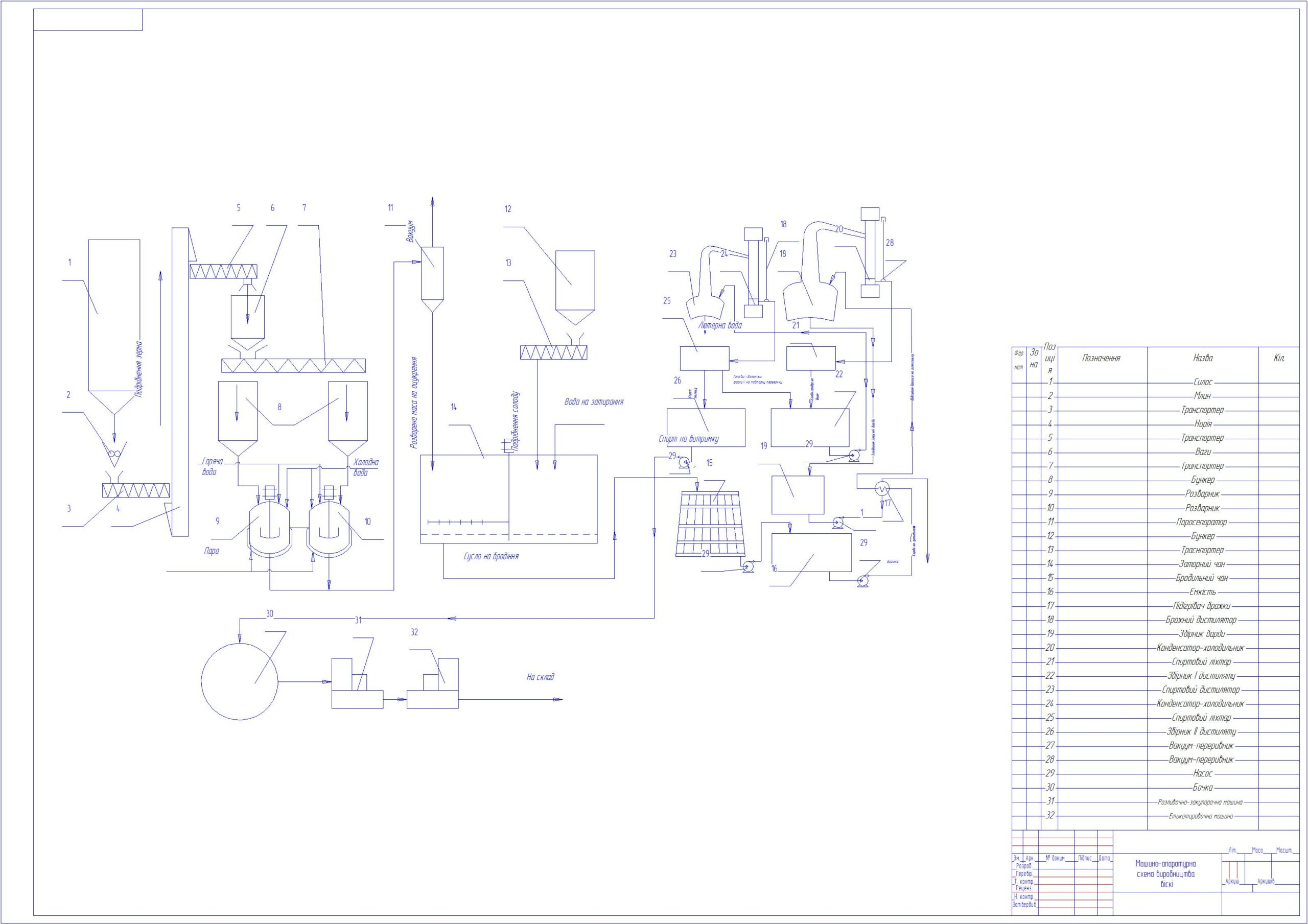The height and width of the screenshot is (924, 1308).
Task: Click the 'Силос' row name in the table
Action: point(1203,382)
